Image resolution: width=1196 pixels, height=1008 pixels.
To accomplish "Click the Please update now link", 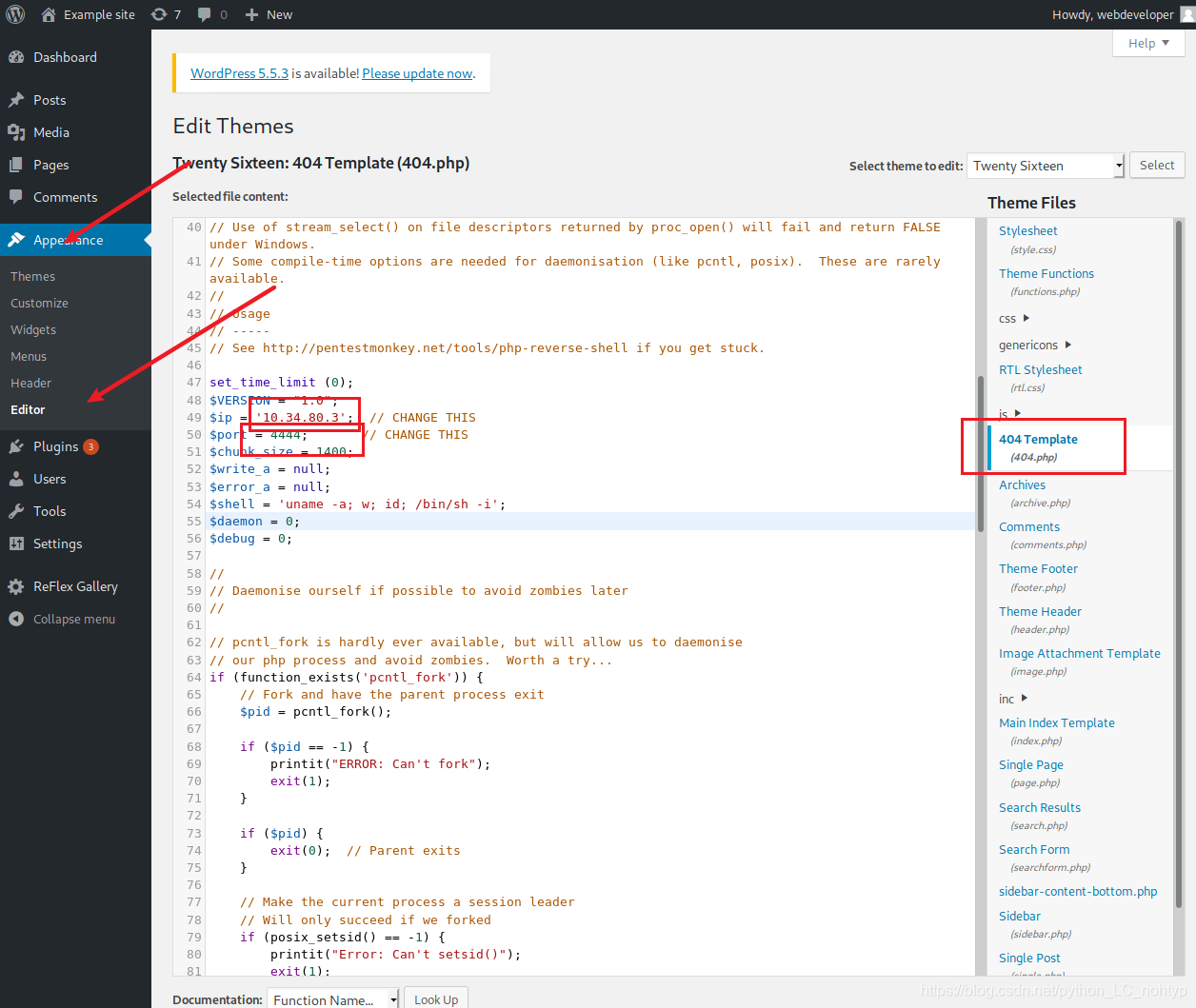I will [417, 73].
